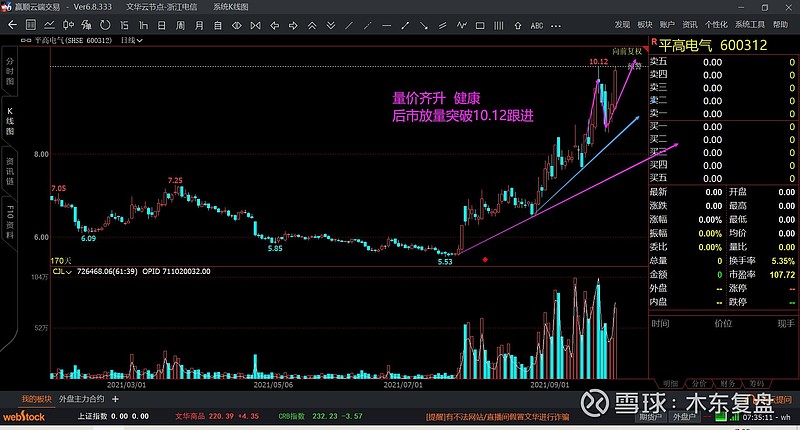Click the 向前复权 adjustment label

pyautogui.click(x=627, y=52)
